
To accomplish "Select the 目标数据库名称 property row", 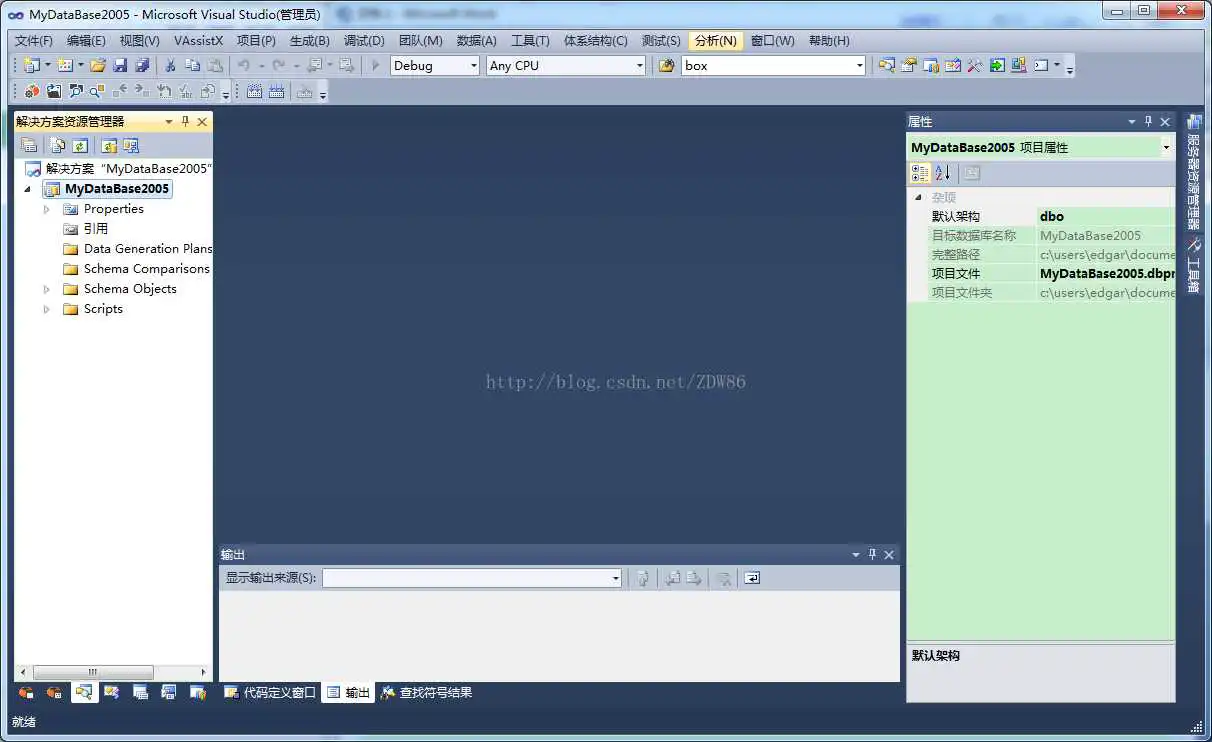I will point(1041,235).
